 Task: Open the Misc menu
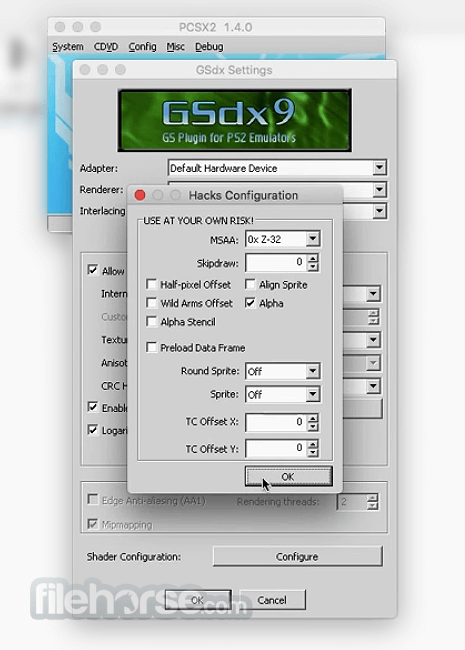[x=175, y=47]
